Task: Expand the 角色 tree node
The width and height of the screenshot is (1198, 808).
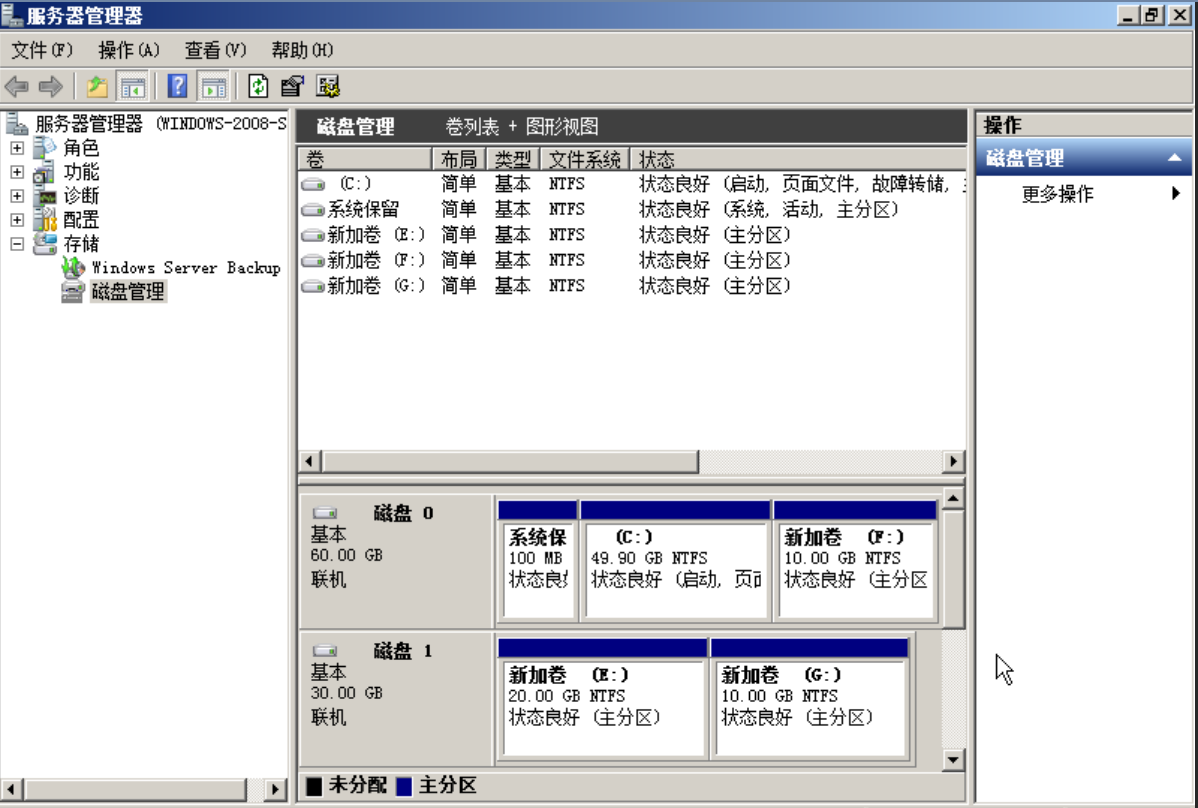Action: tap(17, 148)
